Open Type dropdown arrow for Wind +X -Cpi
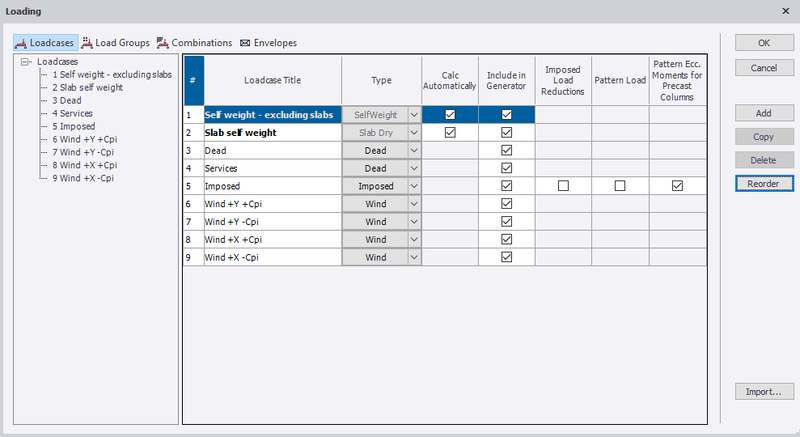This screenshot has height=437, width=800. click(414, 258)
